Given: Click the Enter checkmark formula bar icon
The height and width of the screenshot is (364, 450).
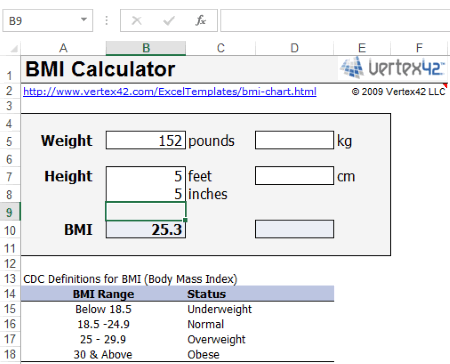Looking at the screenshot, I should click(x=169, y=21).
